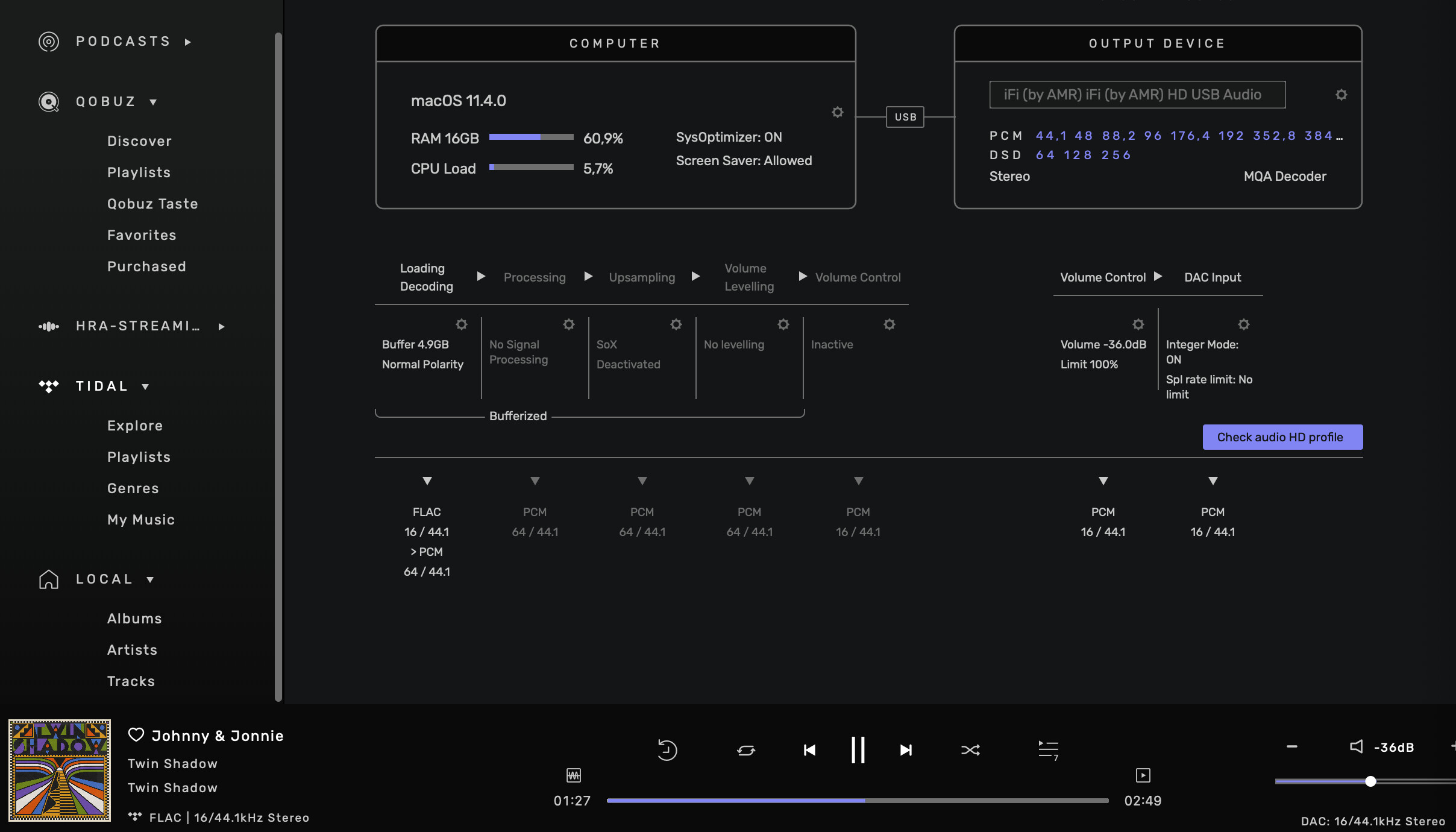This screenshot has width=1456, height=832.
Task: Open Tidal Explore
Action: click(135, 426)
